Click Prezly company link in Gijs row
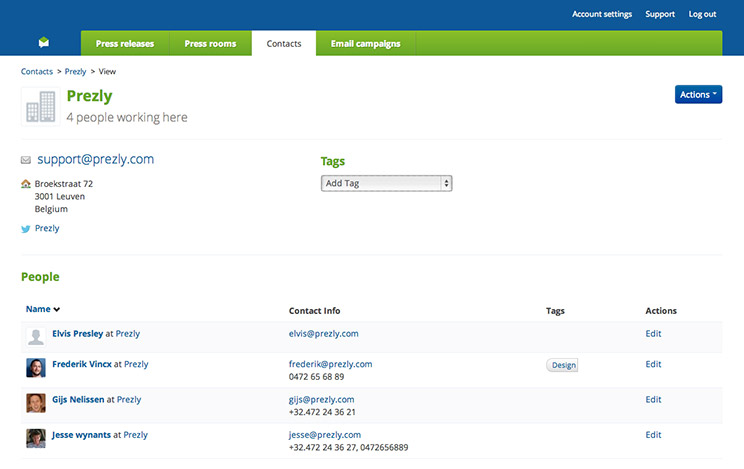The image size is (744, 469). point(129,400)
